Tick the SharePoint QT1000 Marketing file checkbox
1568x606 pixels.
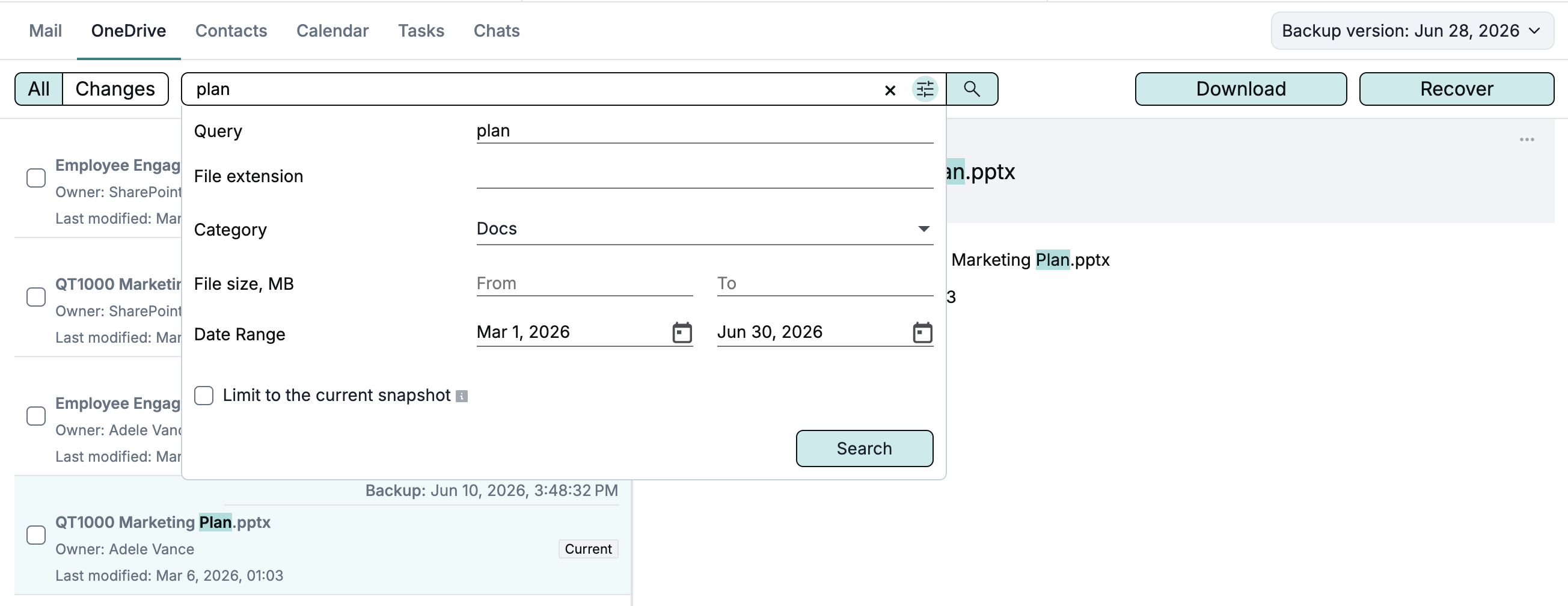point(36,297)
